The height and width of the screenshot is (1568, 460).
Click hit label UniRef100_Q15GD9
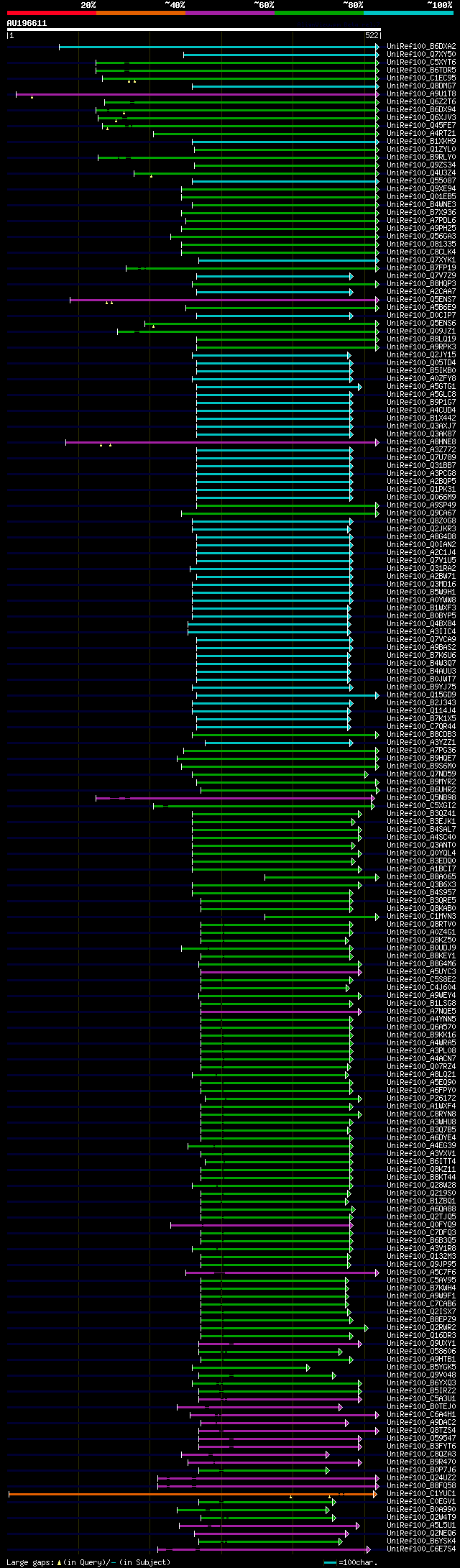[x=421, y=694]
